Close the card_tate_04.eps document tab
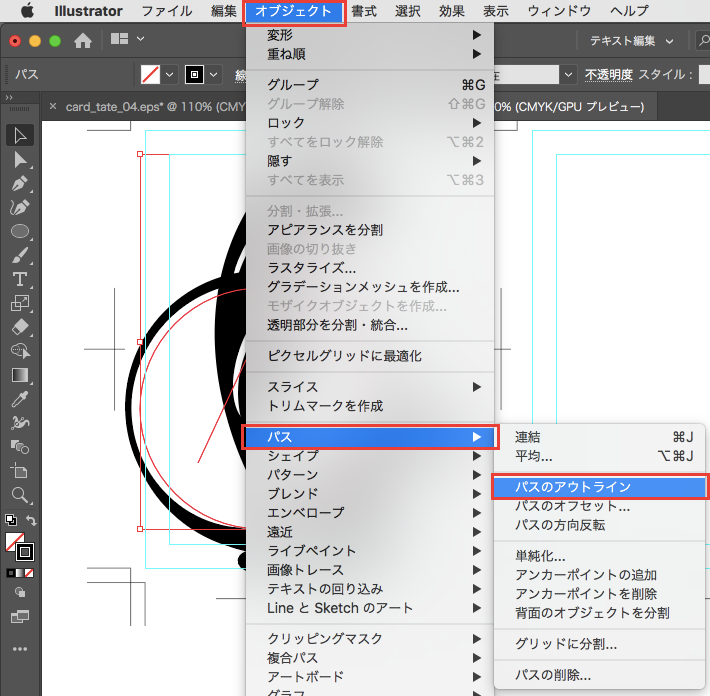 [53, 107]
